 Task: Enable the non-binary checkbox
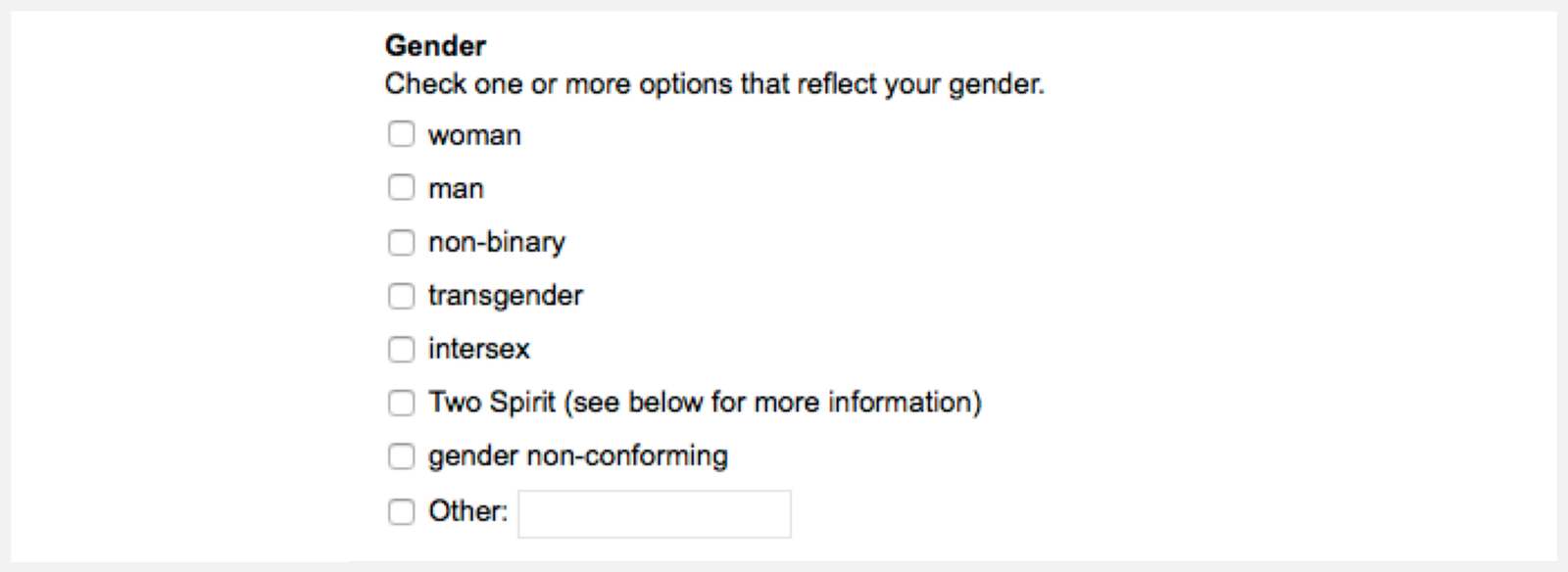point(401,242)
